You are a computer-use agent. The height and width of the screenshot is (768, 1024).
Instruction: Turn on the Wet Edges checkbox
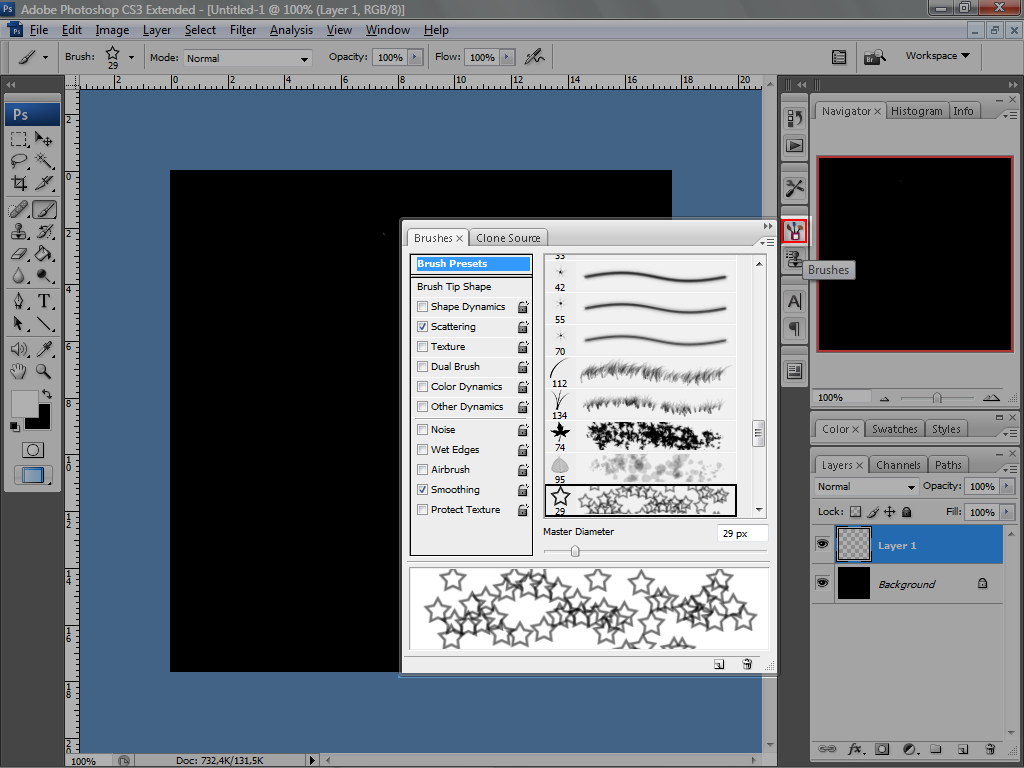coord(422,450)
